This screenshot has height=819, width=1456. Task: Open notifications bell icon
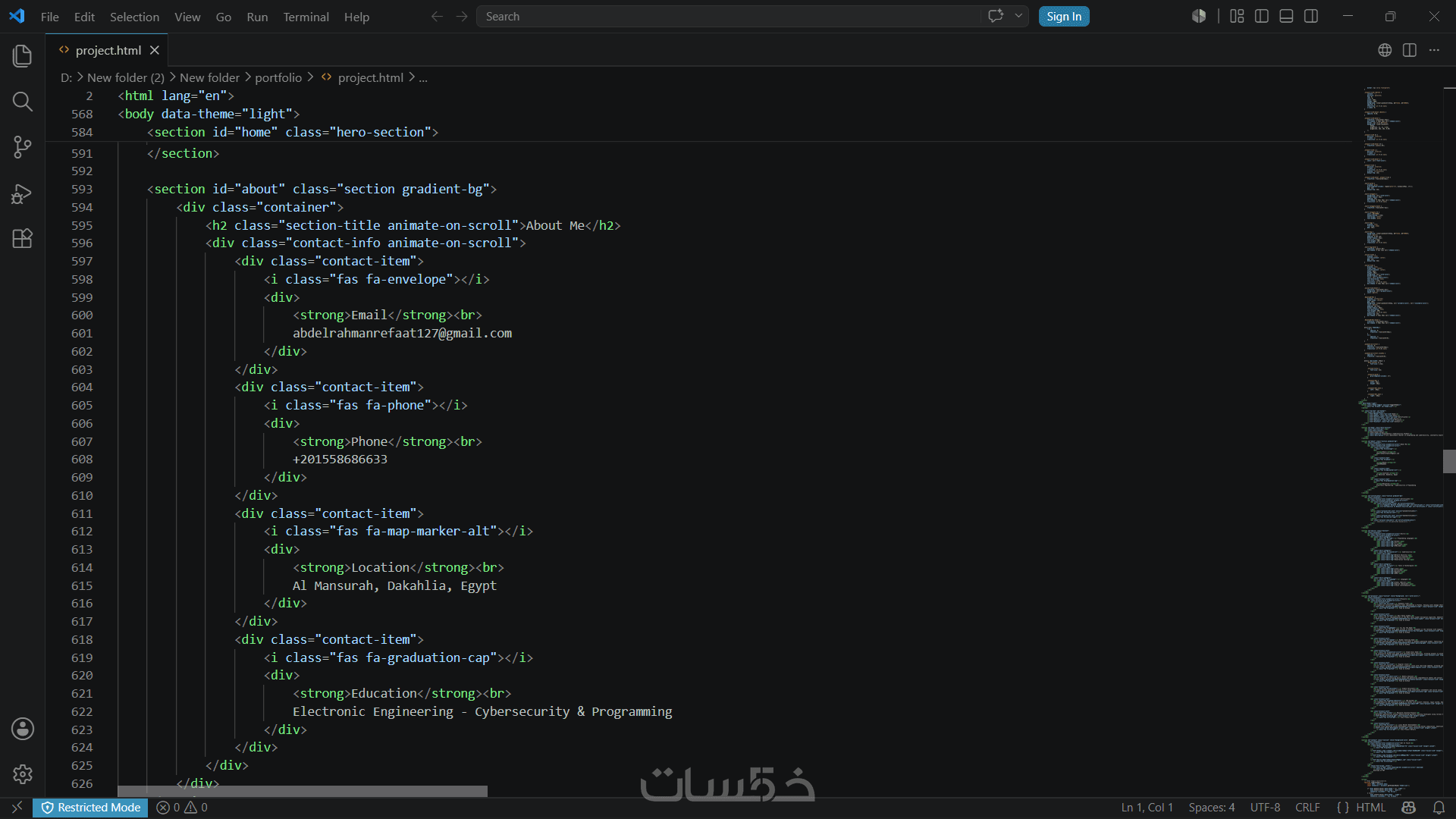point(1439,808)
